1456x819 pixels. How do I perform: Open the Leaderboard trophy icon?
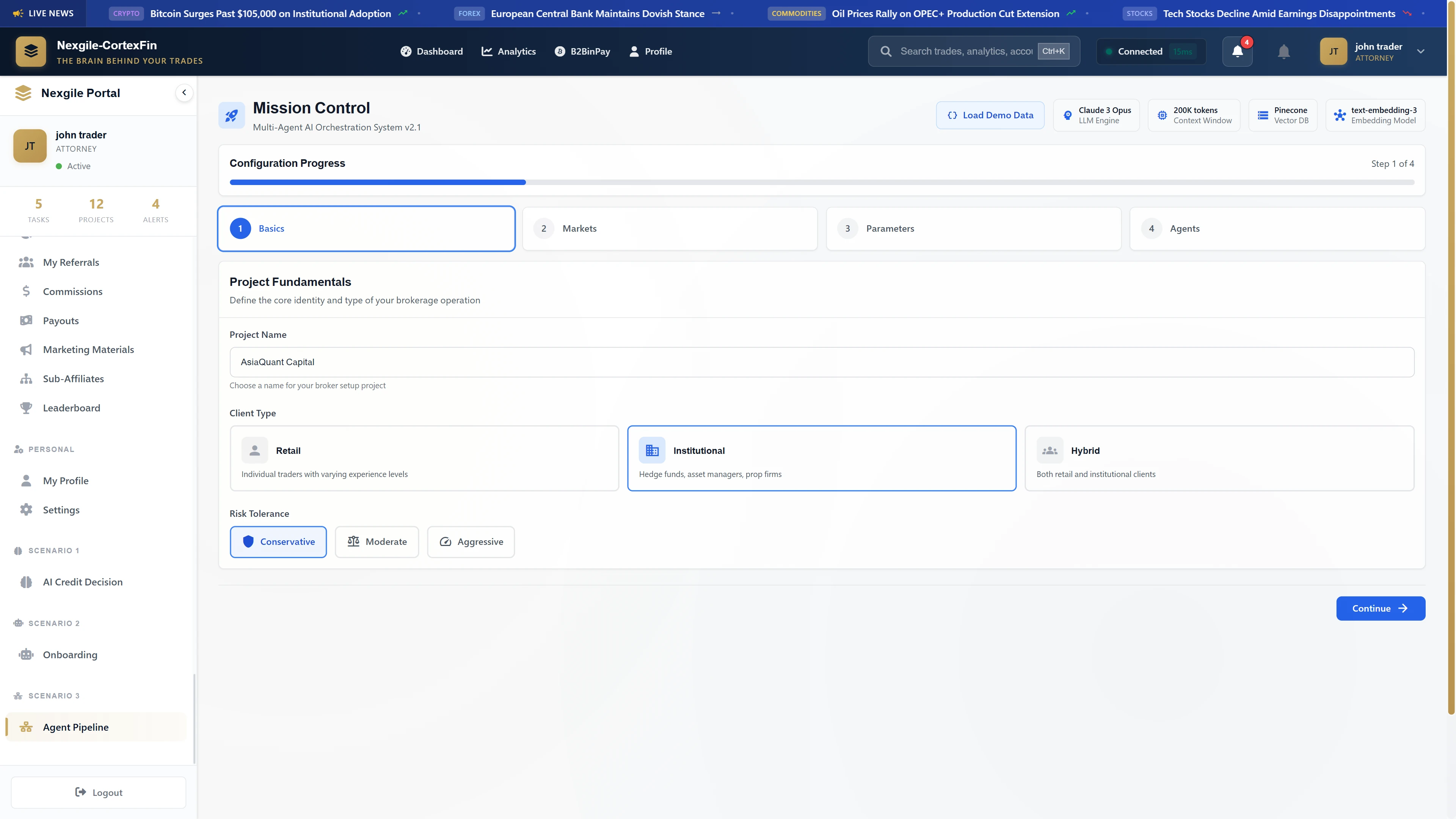pyautogui.click(x=26, y=408)
